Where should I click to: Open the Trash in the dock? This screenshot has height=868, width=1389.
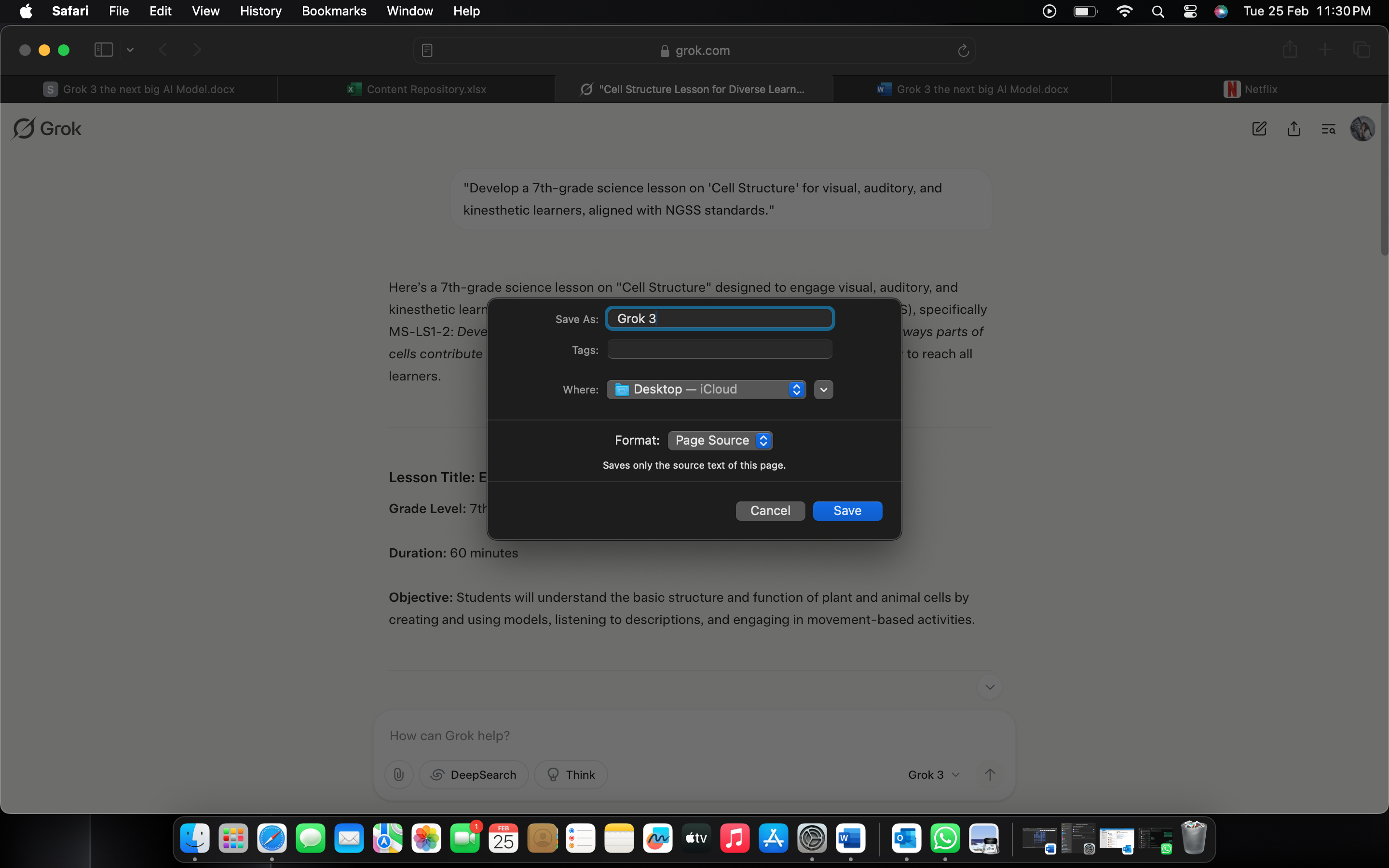coord(1194,839)
